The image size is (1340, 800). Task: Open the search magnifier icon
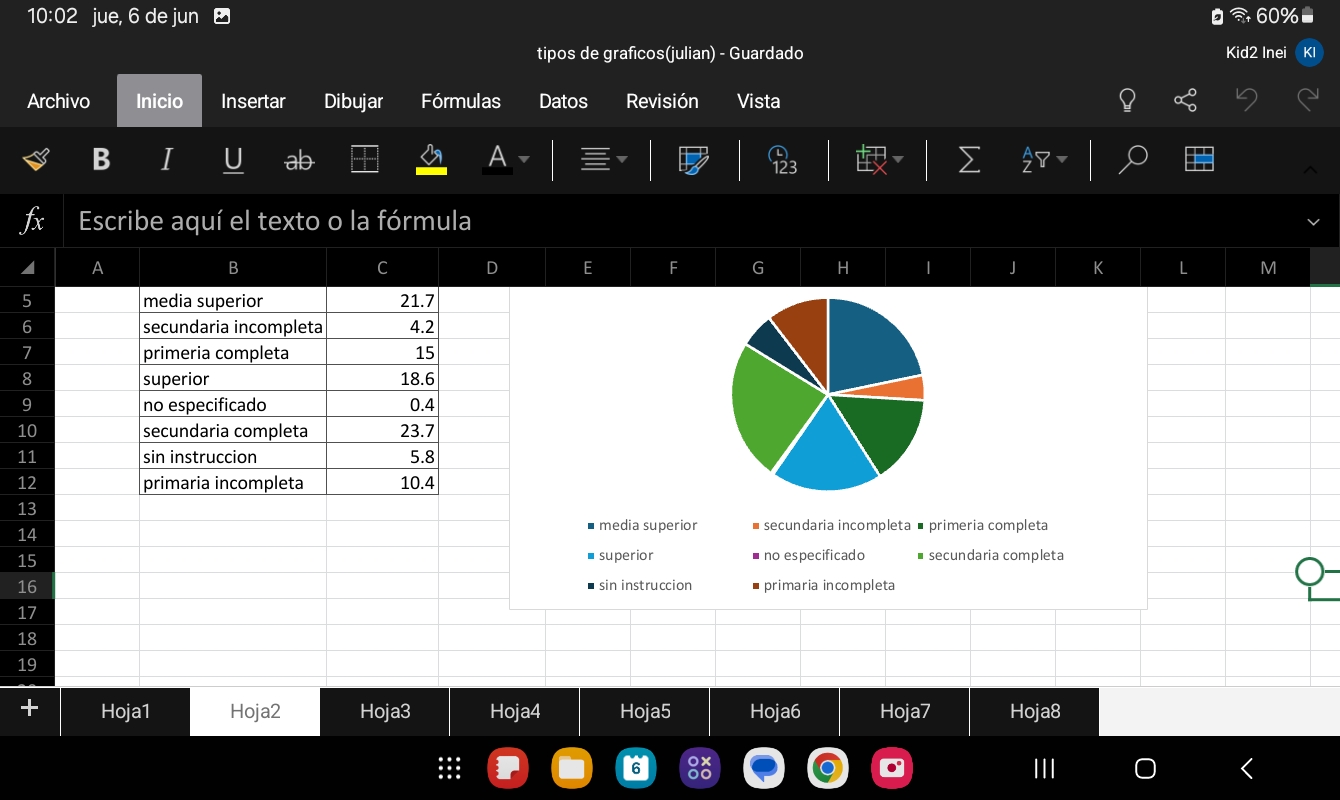[x=1132, y=160]
